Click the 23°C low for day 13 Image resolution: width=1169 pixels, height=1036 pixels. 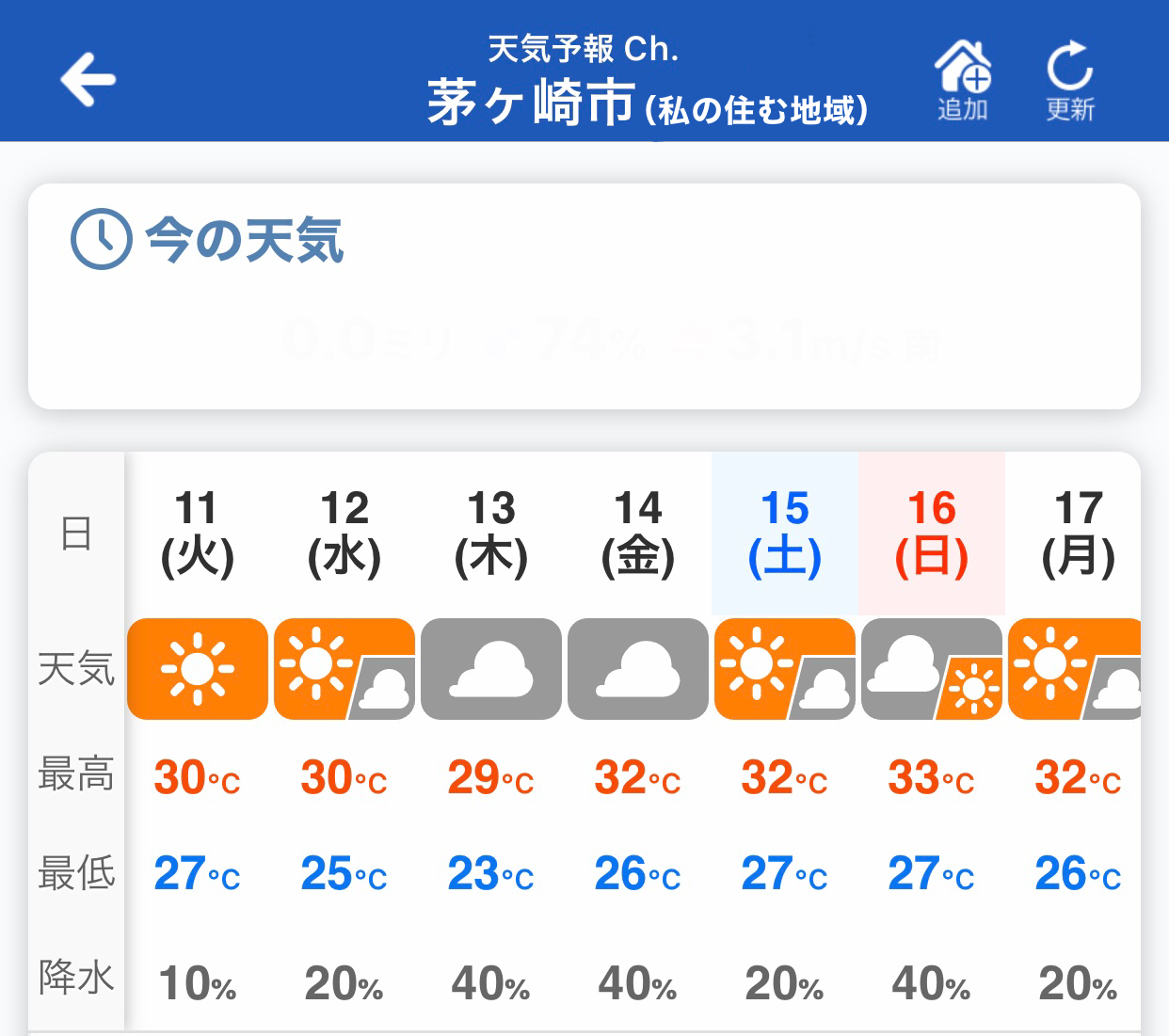pos(490,874)
